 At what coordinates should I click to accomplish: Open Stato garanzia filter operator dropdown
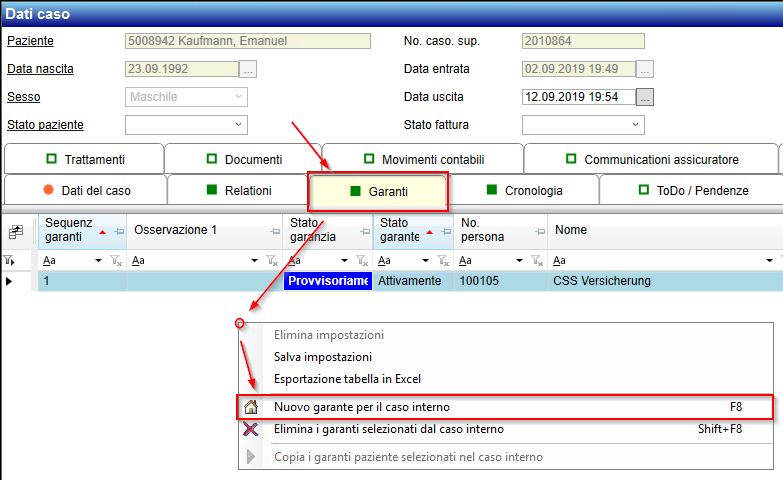click(344, 260)
